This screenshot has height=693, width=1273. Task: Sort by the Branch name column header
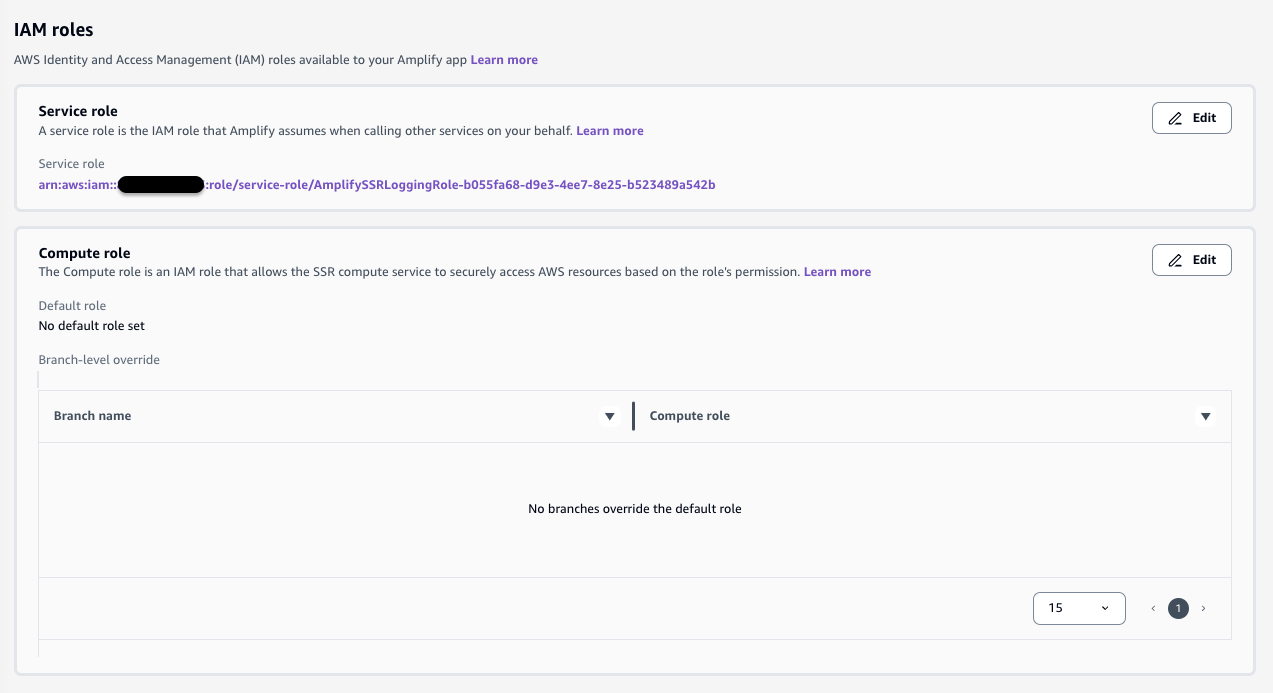coord(92,416)
